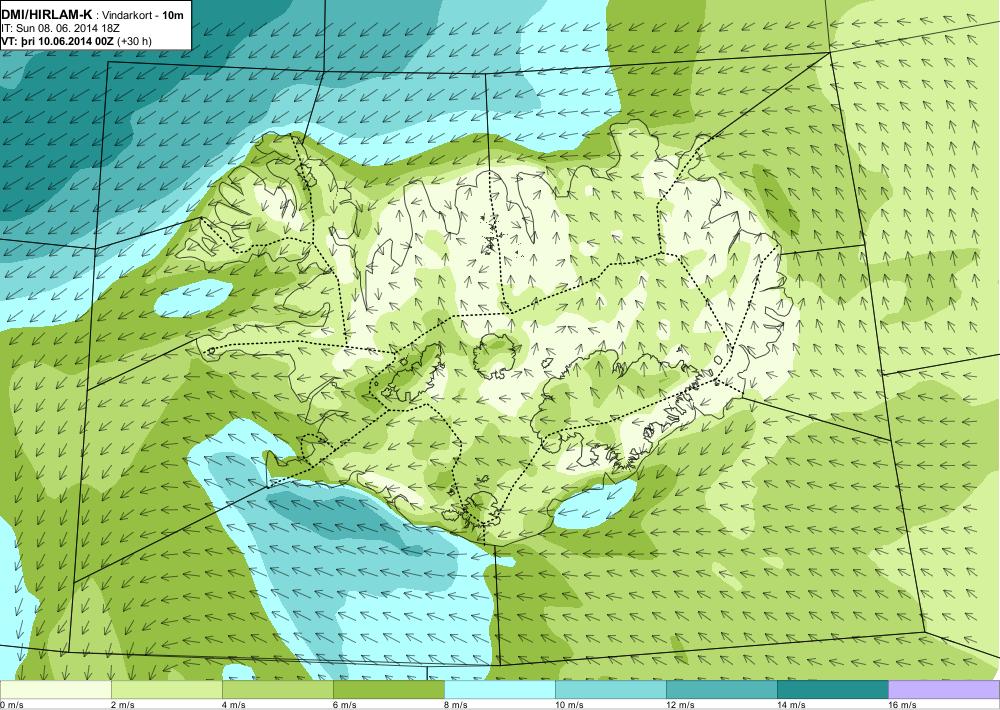Click the '10 m/s' legend label
This screenshot has height=710, width=1000.
point(570,704)
